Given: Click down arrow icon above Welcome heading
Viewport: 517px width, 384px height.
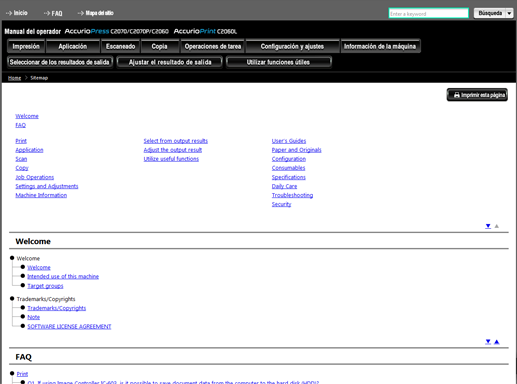Looking at the screenshot, I should pyautogui.click(x=488, y=226).
